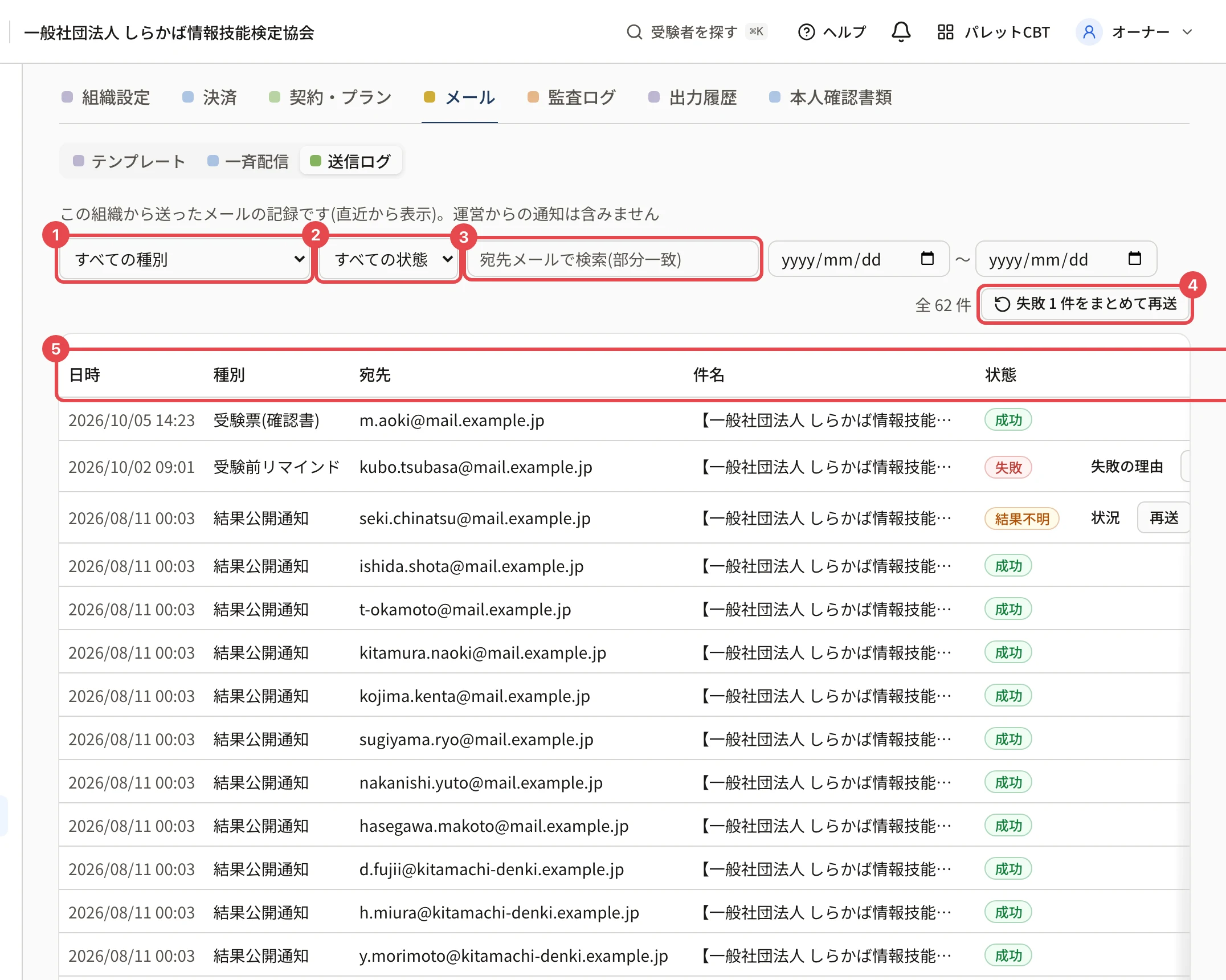Click the オーナー user avatar icon

[1089, 32]
